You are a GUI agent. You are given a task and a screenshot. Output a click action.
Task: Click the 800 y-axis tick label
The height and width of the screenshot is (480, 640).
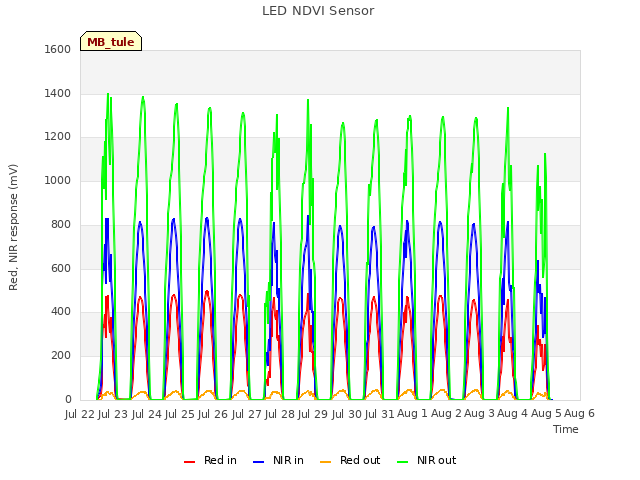click(61, 224)
